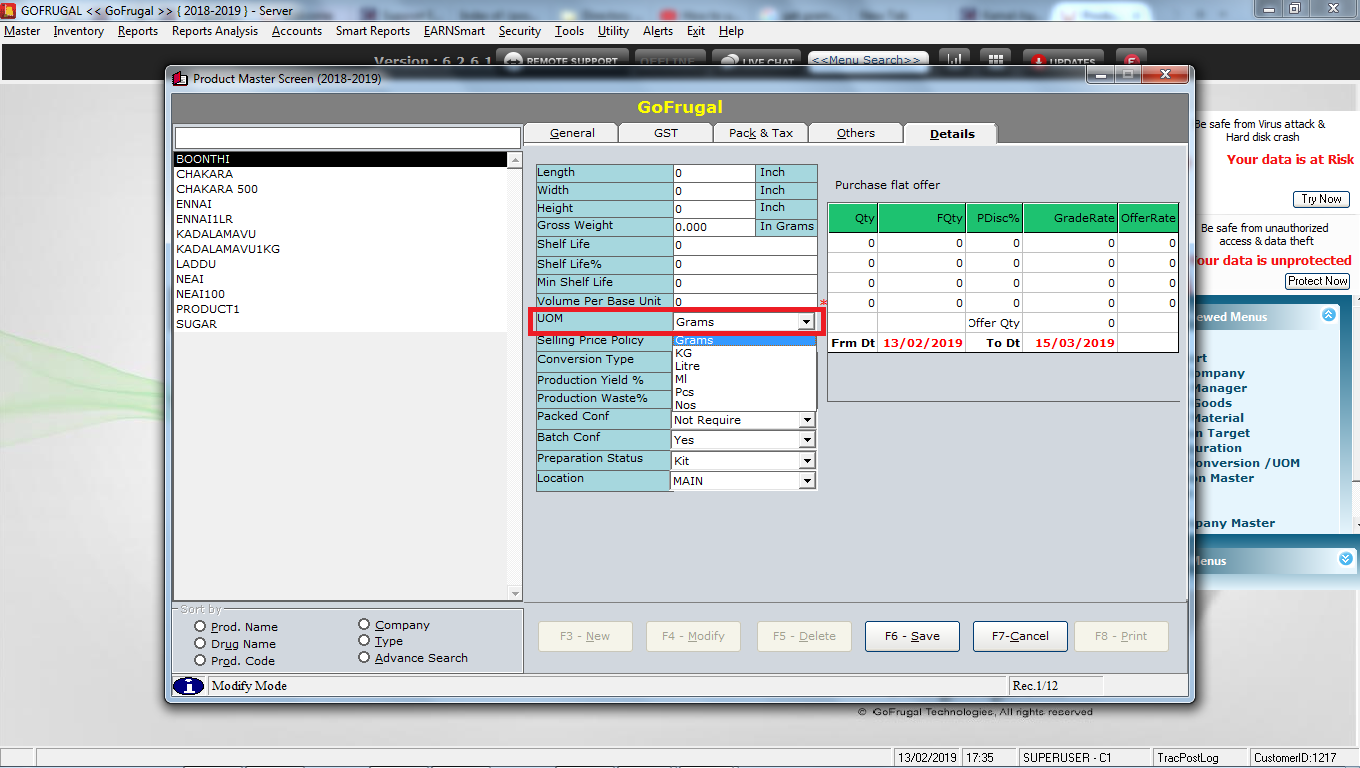The image size is (1360, 768).
Task: Choose Litre from the UOM list
Action: (744, 366)
